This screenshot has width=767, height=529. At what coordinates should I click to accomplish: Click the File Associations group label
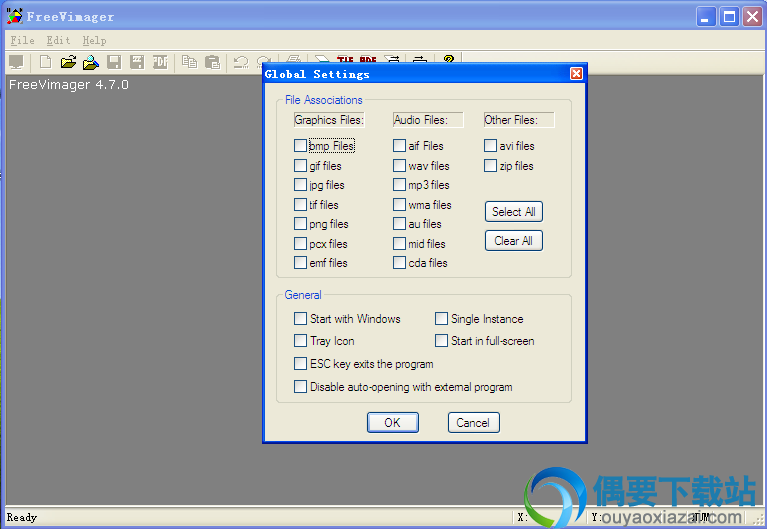pyautogui.click(x=323, y=100)
